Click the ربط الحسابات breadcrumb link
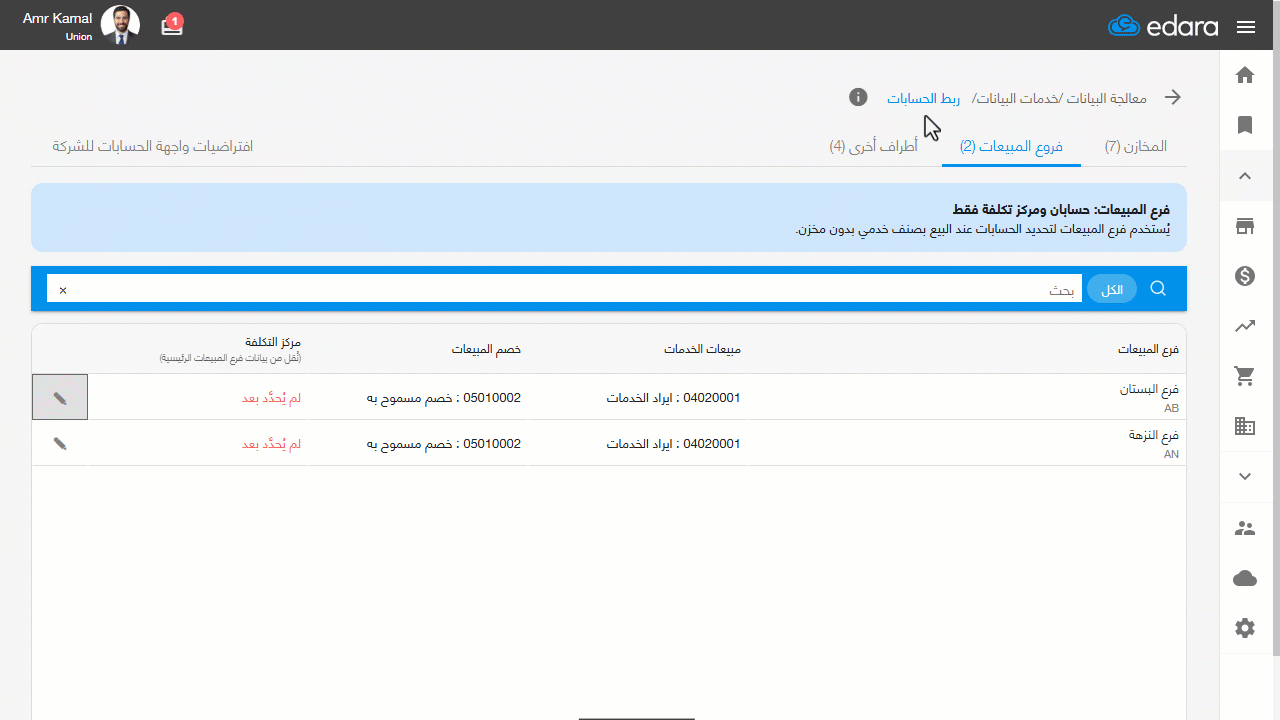This screenshot has height=720, width=1280. (x=923, y=98)
